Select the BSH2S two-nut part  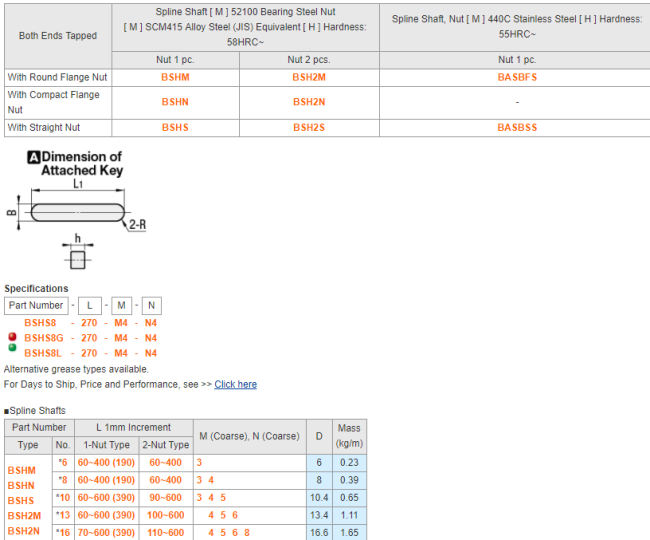click(309, 128)
